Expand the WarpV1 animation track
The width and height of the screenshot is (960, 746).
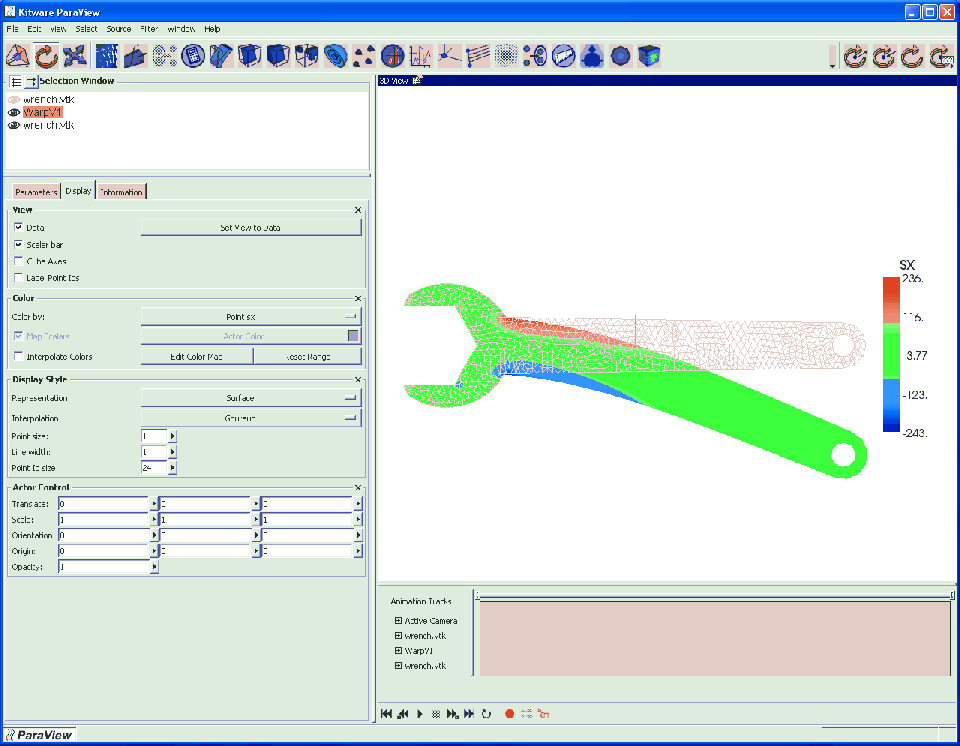pyautogui.click(x=398, y=650)
